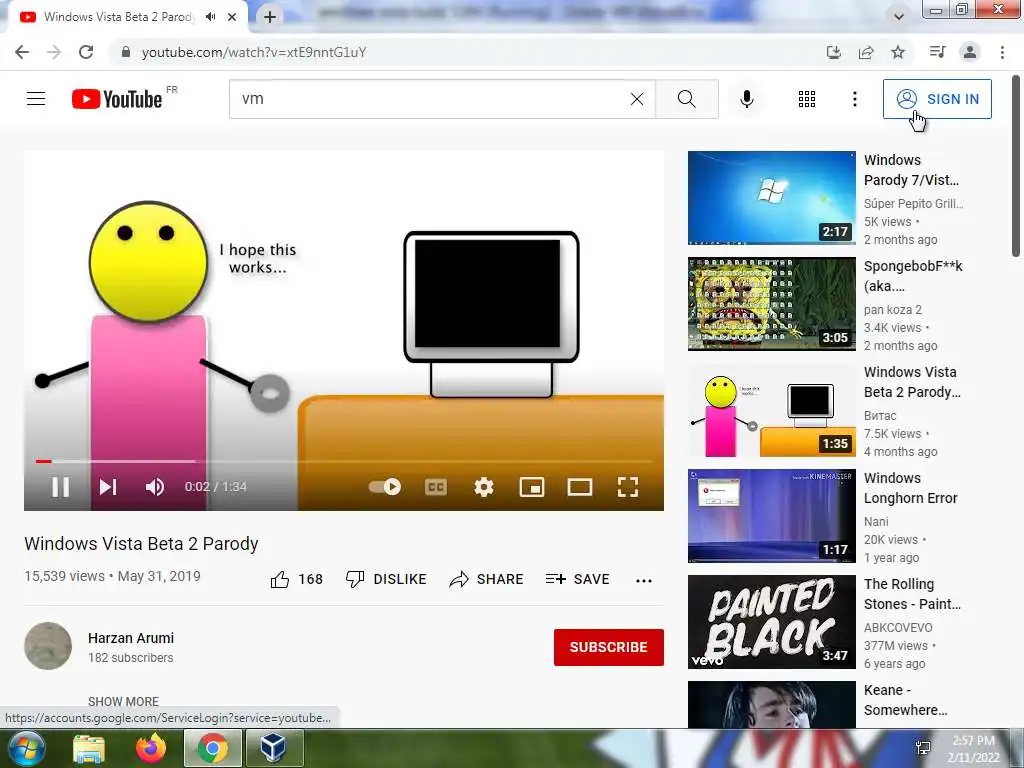Expand description with SHOW MORE
Image resolution: width=1024 pixels, height=768 pixels.
coord(123,701)
